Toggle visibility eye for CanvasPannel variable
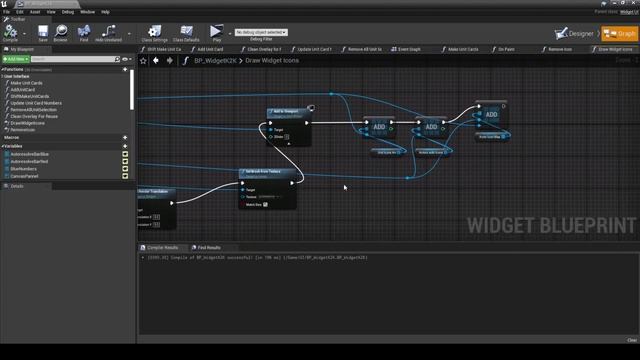The height and width of the screenshot is (360, 640). tap(125, 176)
